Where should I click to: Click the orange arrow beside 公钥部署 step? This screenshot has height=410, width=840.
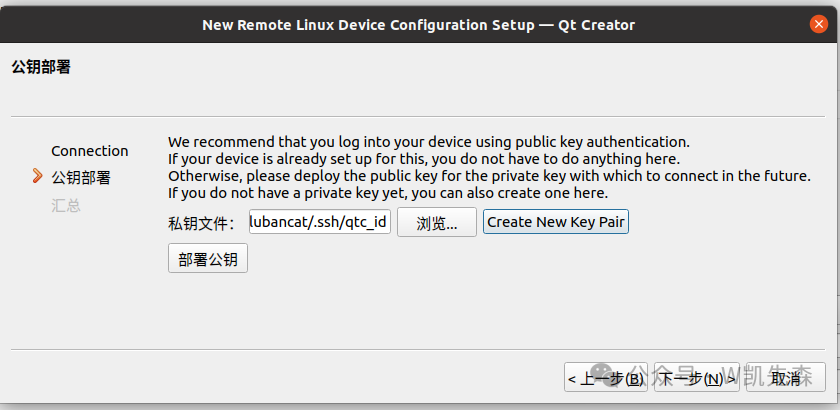pos(38,177)
